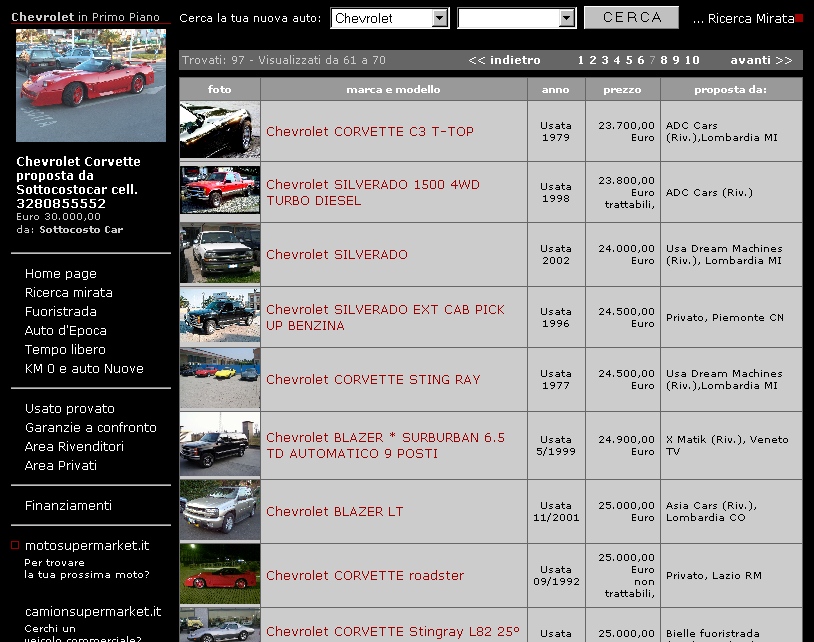Open the SILVERADO 1500 4WD thumbnail photo
The height and width of the screenshot is (642, 814).
tap(220, 190)
